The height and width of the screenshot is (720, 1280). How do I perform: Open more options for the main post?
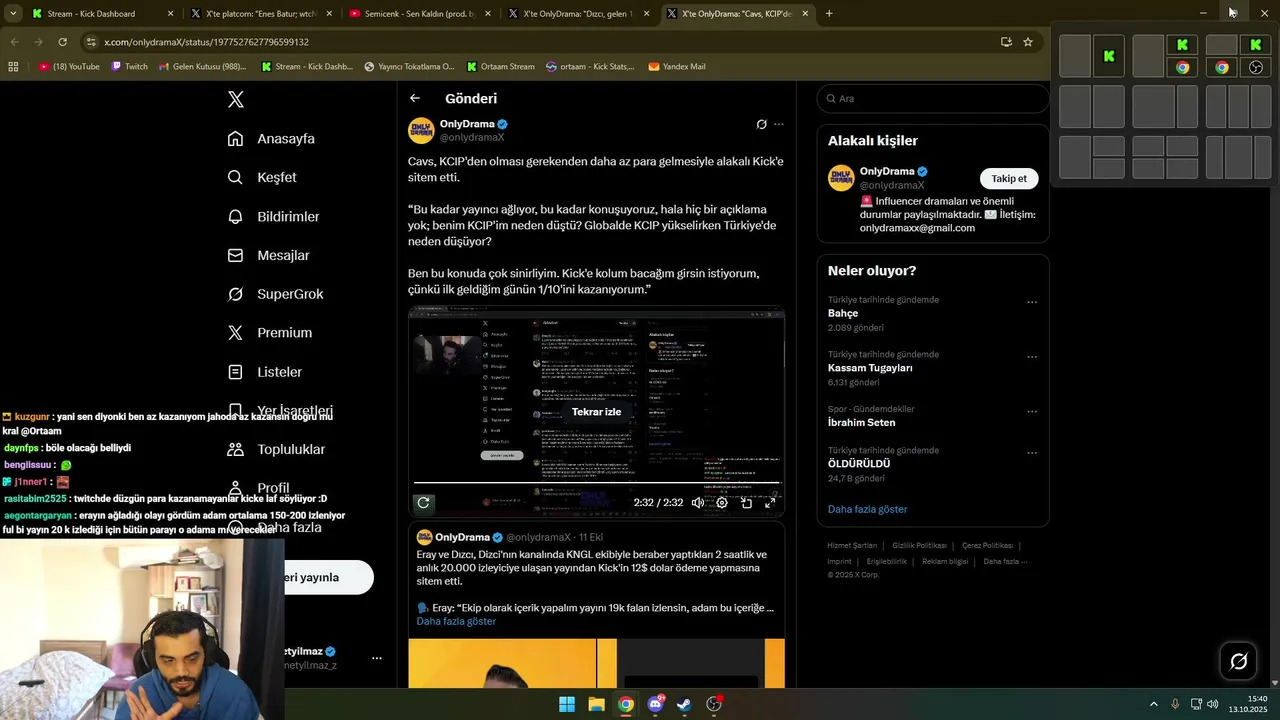point(779,125)
